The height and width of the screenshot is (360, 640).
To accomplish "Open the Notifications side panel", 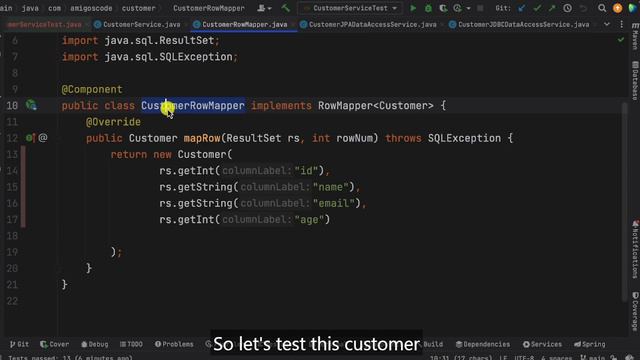I will [635, 249].
